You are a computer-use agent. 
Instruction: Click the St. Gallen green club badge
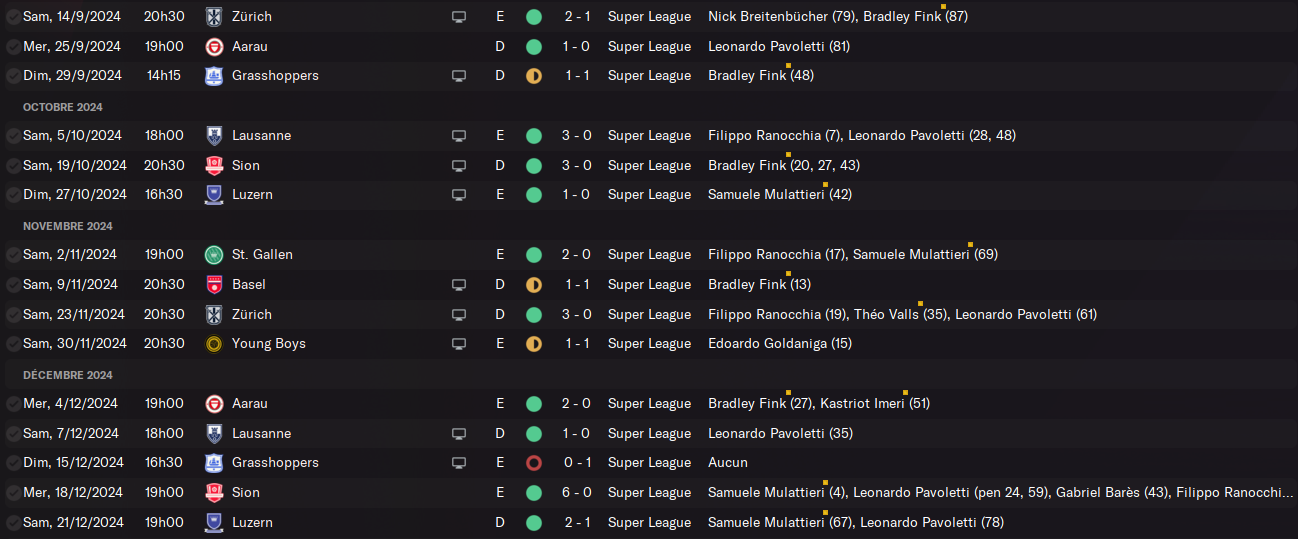[214, 255]
